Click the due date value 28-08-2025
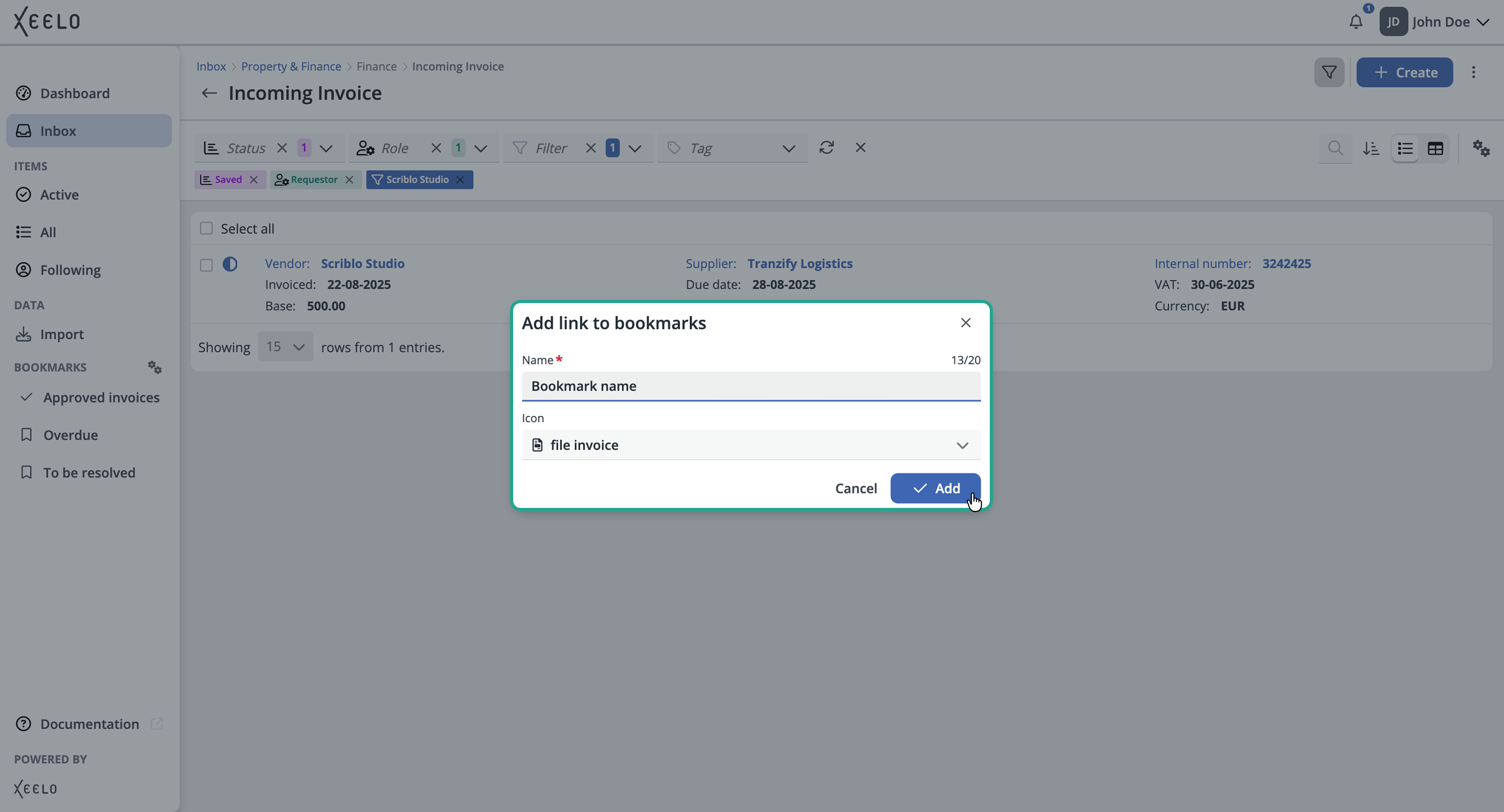Viewport: 1504px width, 812px height. pyautogui.click(x=784, y=284)
